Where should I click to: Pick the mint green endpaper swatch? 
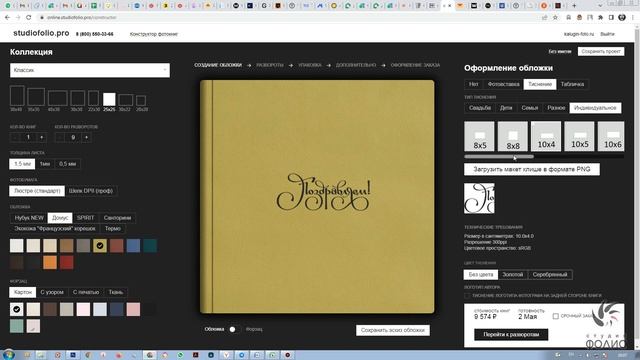click(17, 326)
